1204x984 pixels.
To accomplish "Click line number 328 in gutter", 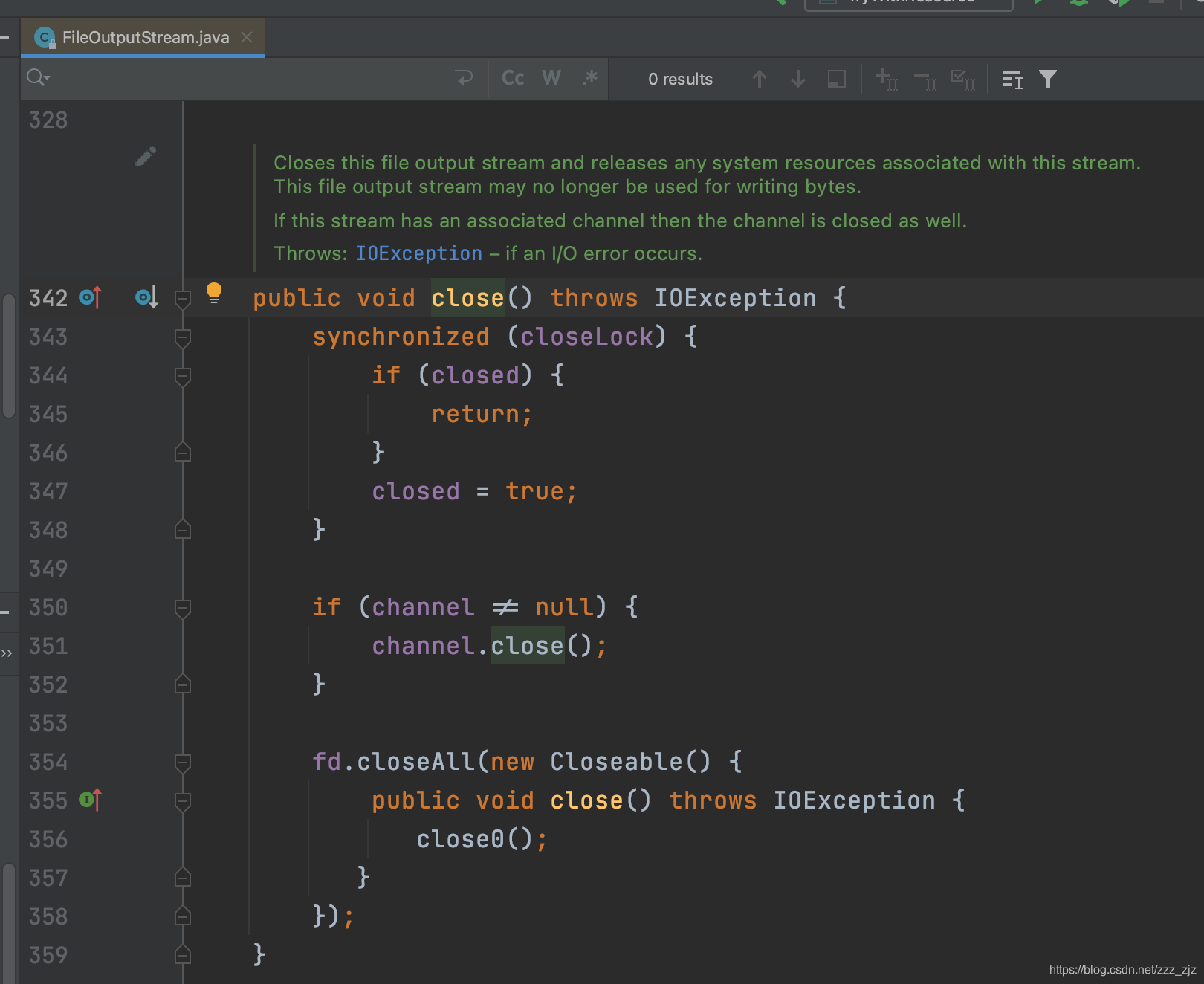I will (48, 120).
